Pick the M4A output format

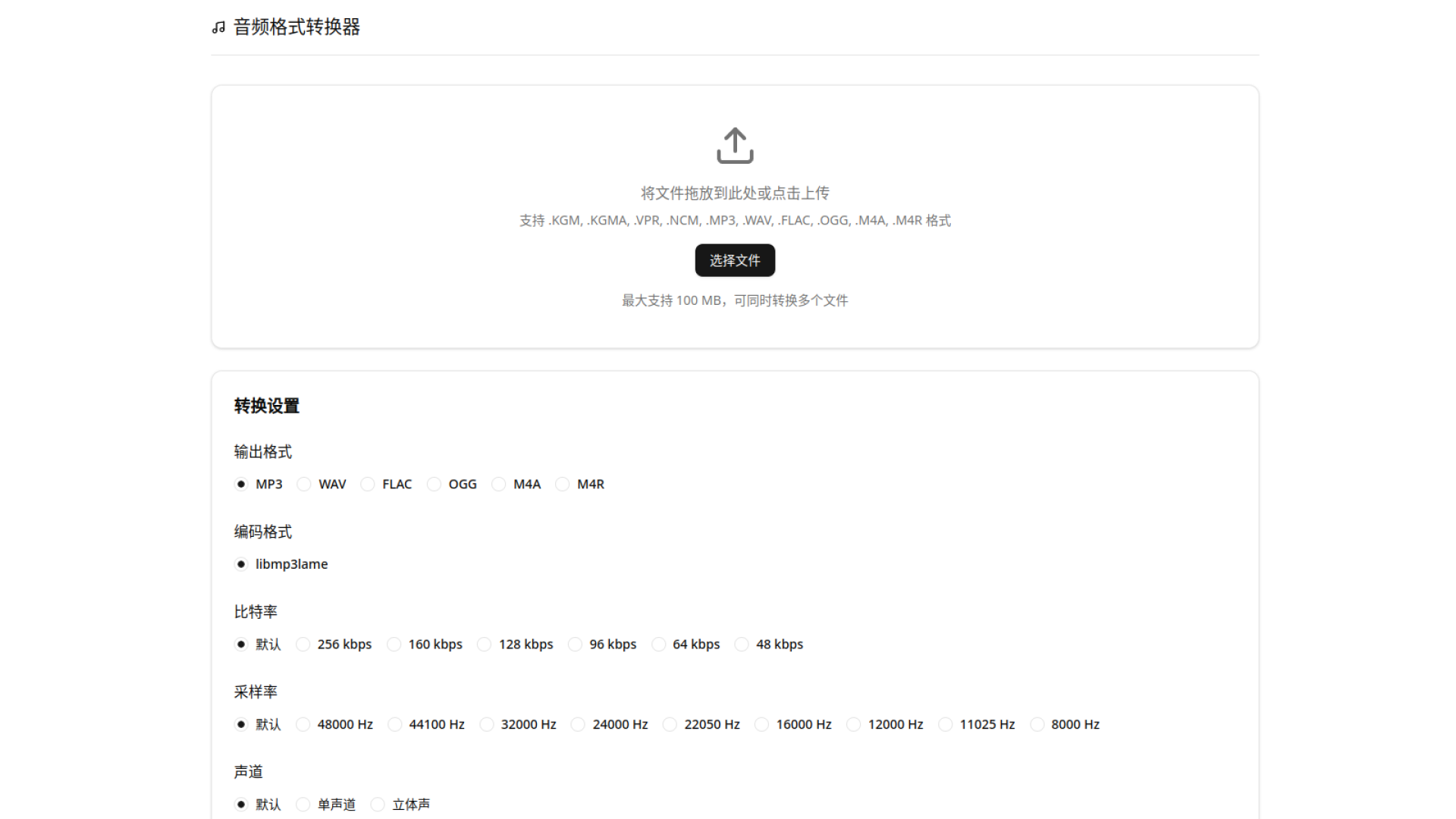tap(499, 484)
